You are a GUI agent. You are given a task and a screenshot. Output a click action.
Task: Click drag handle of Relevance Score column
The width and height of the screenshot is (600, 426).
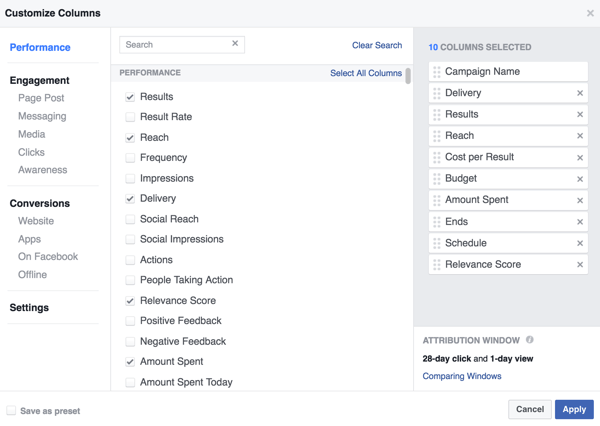click(x=437, y=264)
